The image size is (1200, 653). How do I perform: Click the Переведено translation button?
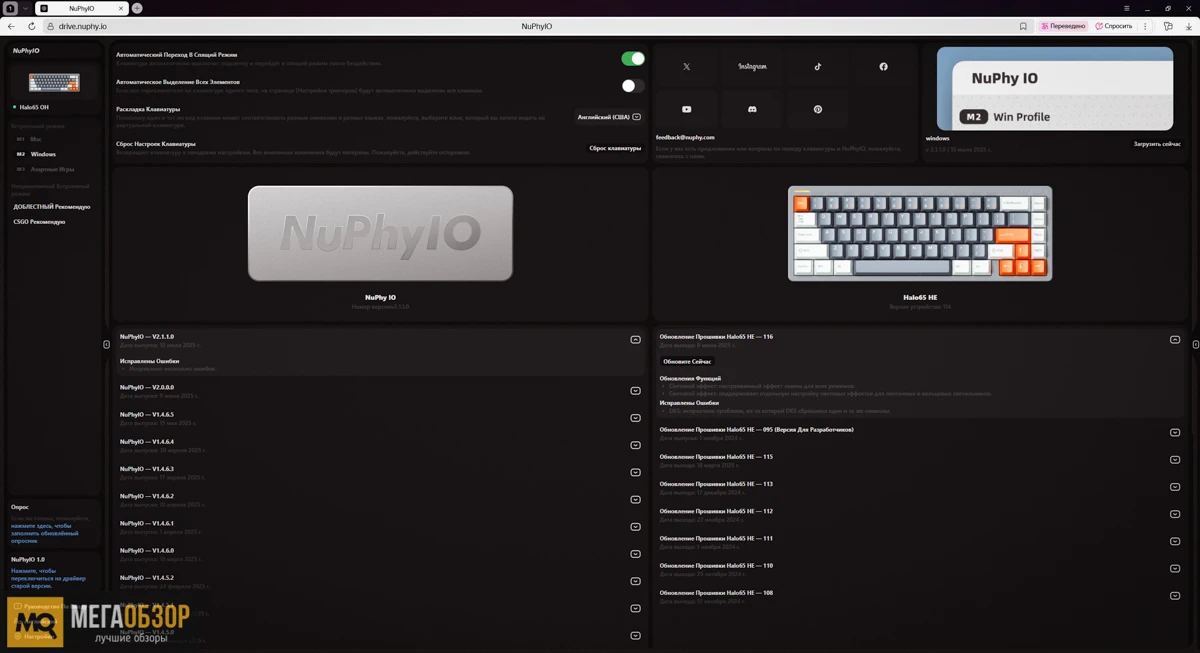click(1063, 26)
